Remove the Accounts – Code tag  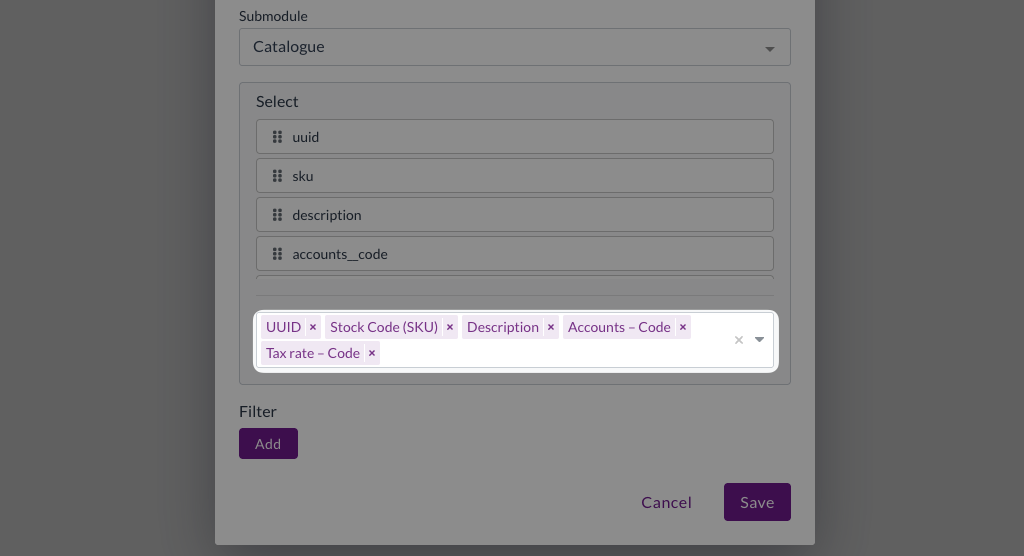(683, 327)
